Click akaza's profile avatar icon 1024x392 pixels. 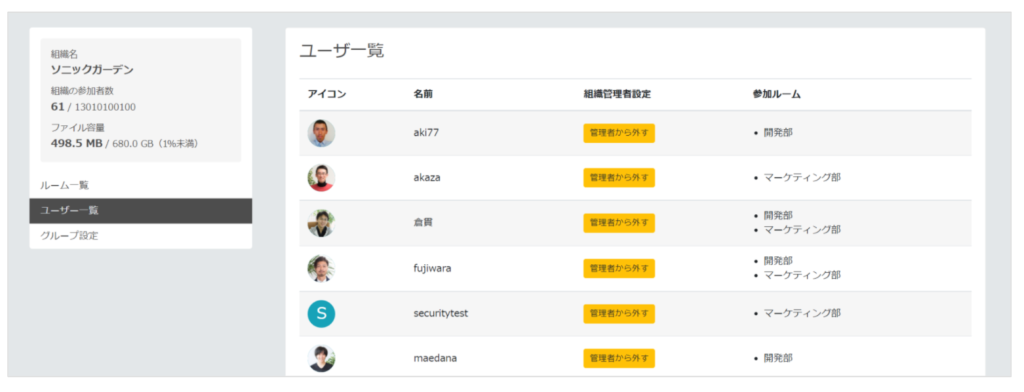(x=321, y=178)
